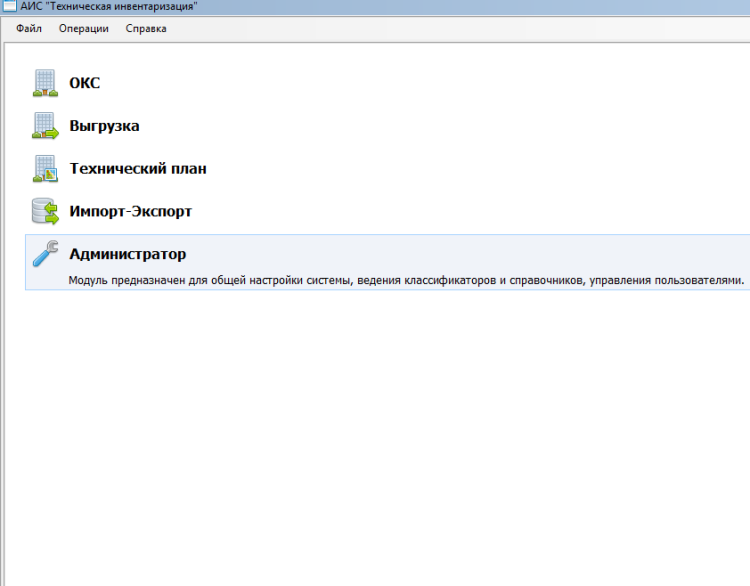Launch the ОКС module by its label
Image resolution: width=750 pixels, height=586 pixels.
84,83
